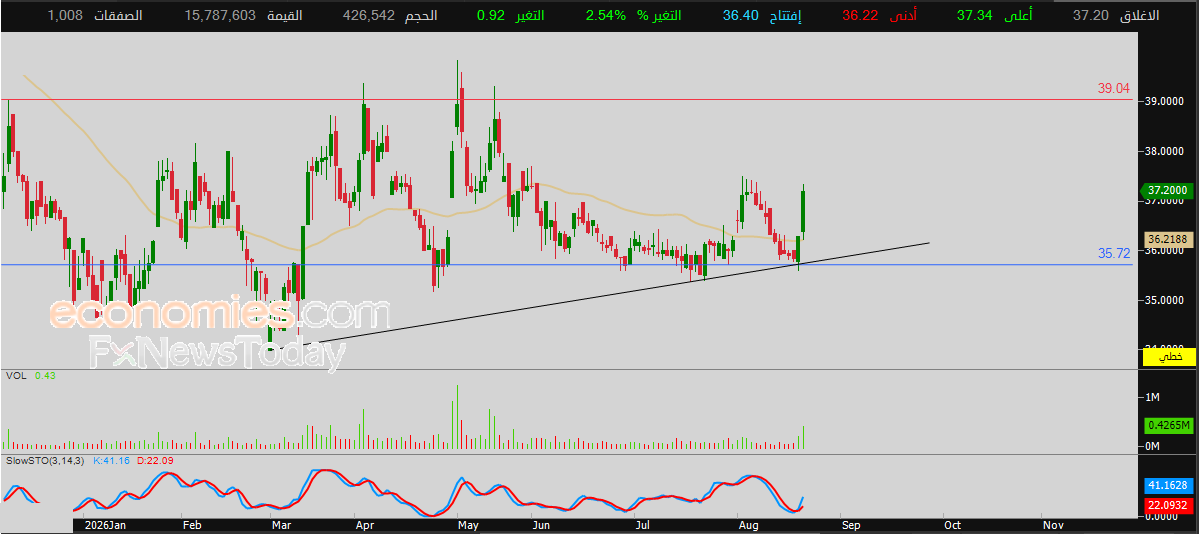Select the blue 35.72 support line label
Viewport: 1199px width, 534px height.
(x=1114, y=253)
